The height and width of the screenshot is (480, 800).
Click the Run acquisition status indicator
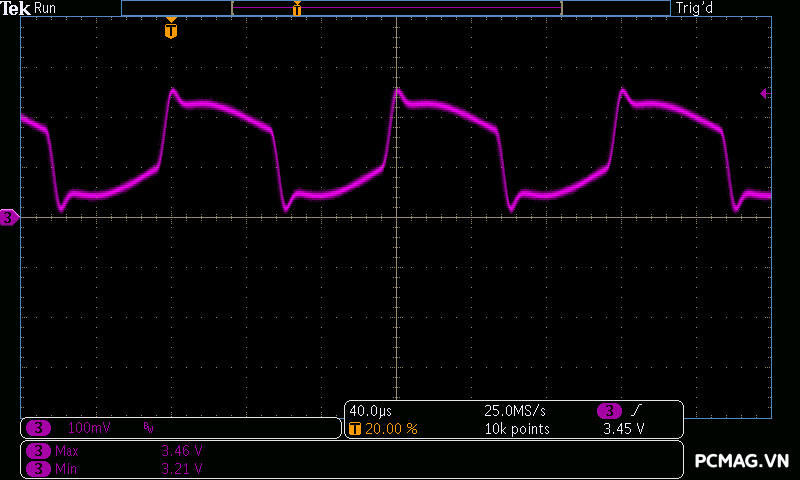tap(46, 8)
